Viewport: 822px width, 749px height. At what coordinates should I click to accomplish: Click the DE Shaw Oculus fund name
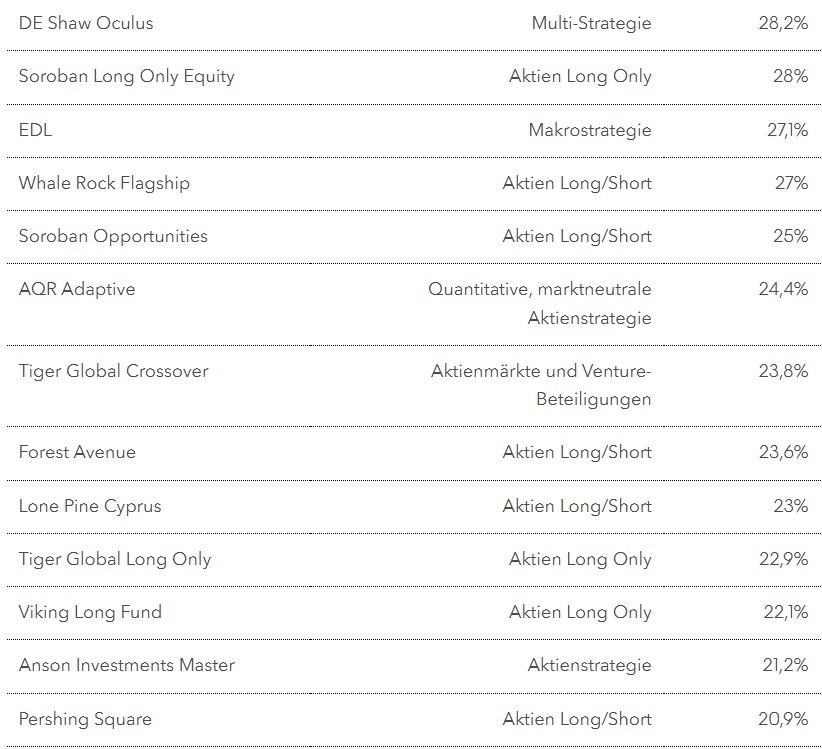click(86, 23)
